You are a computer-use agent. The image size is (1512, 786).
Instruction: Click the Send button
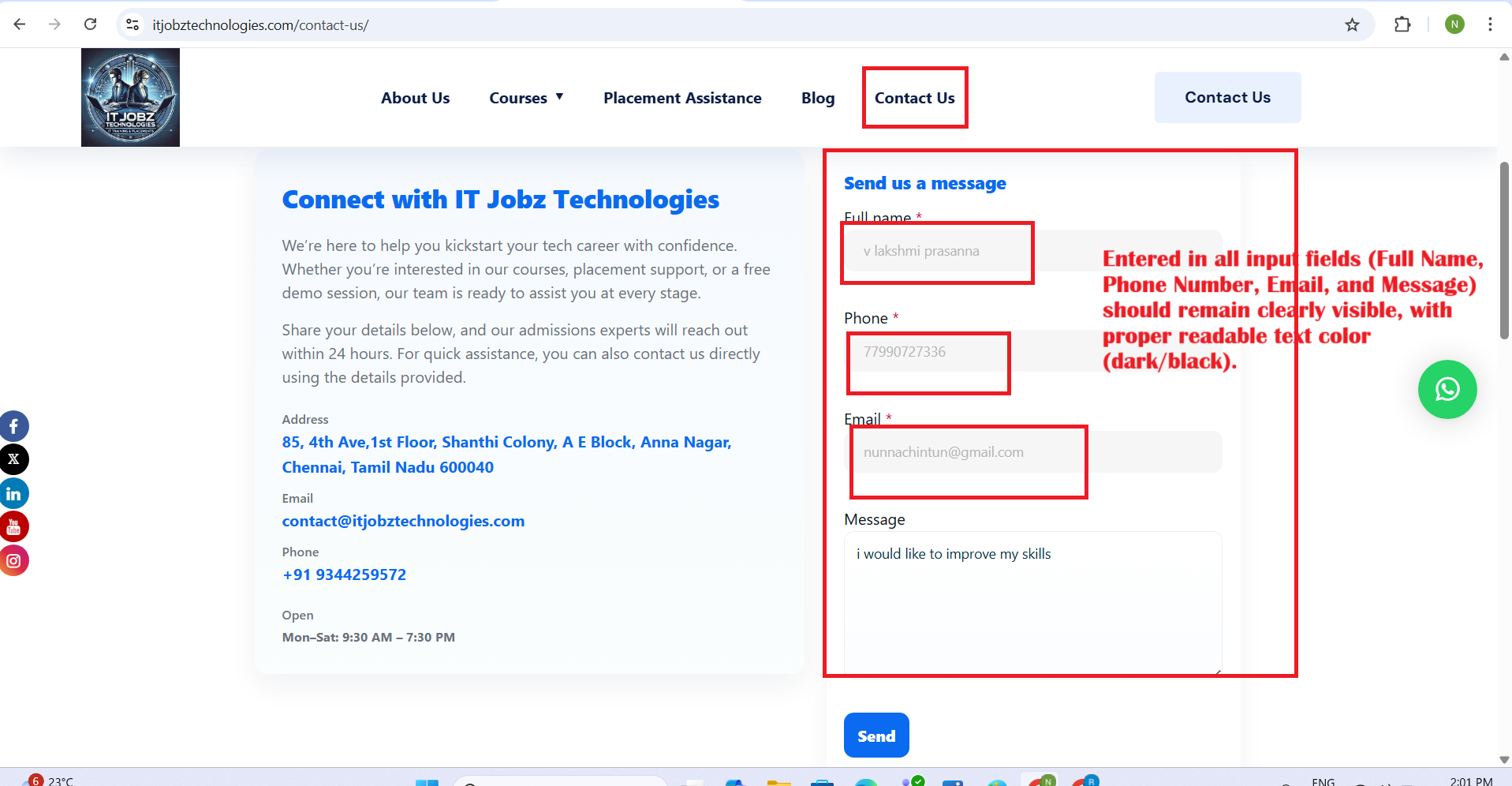pos(876,735)
